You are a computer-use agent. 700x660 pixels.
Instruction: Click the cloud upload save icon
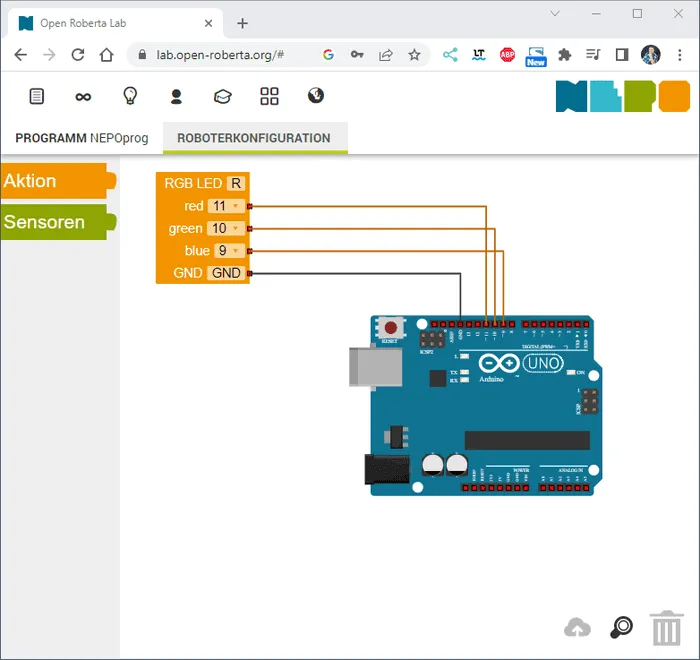(x=577, y=628)
